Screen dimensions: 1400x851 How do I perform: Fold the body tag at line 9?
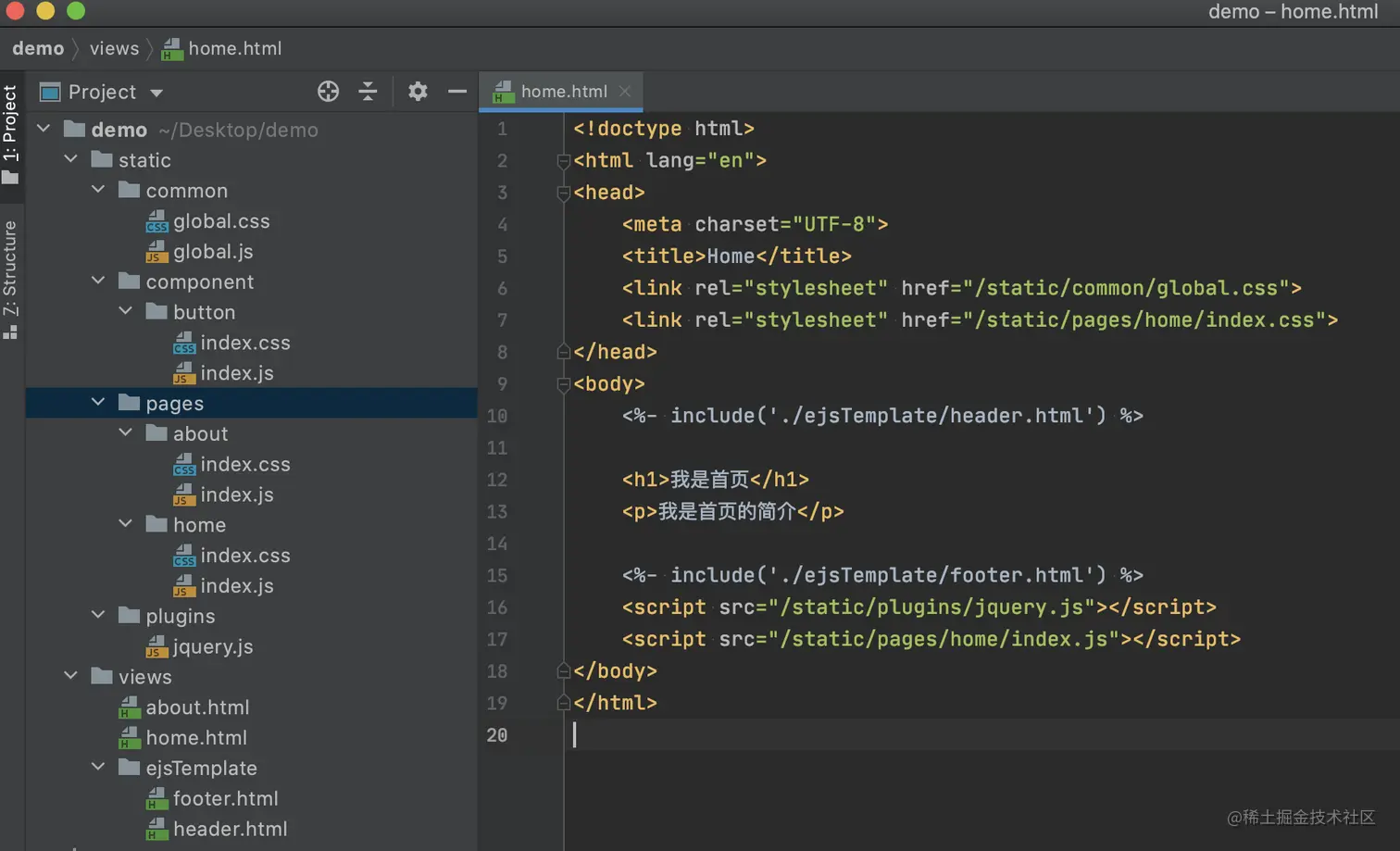[563, 384]
